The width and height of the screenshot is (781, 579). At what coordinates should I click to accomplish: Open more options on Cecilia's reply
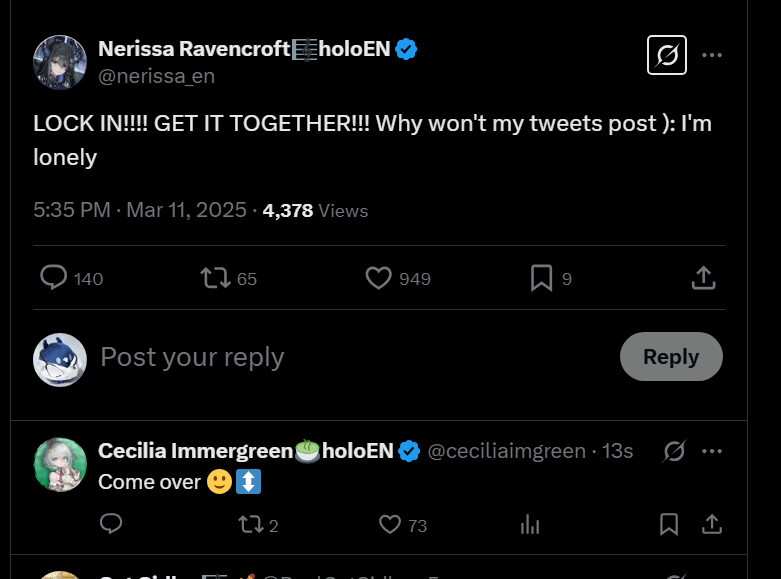pos(712,451)
